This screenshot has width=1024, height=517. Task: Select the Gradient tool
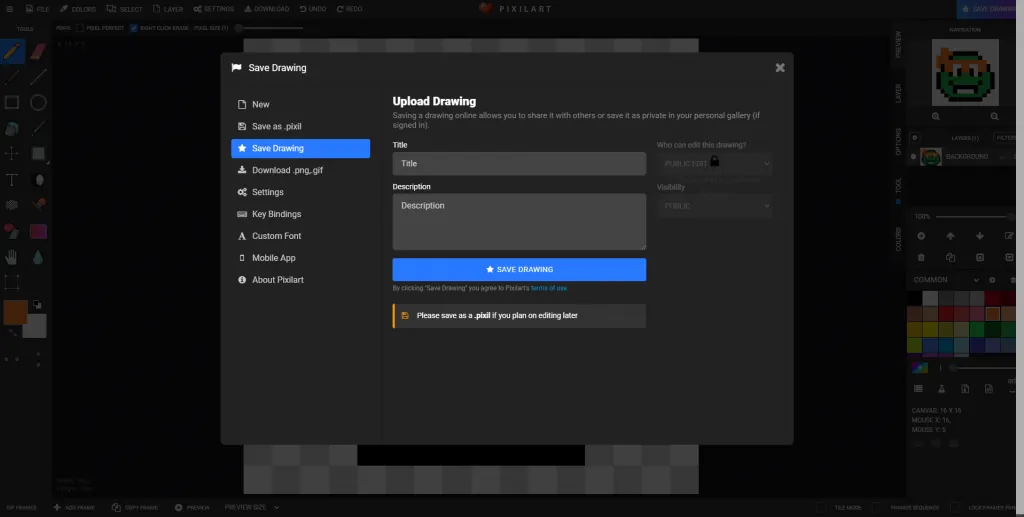tap(39, 231)
